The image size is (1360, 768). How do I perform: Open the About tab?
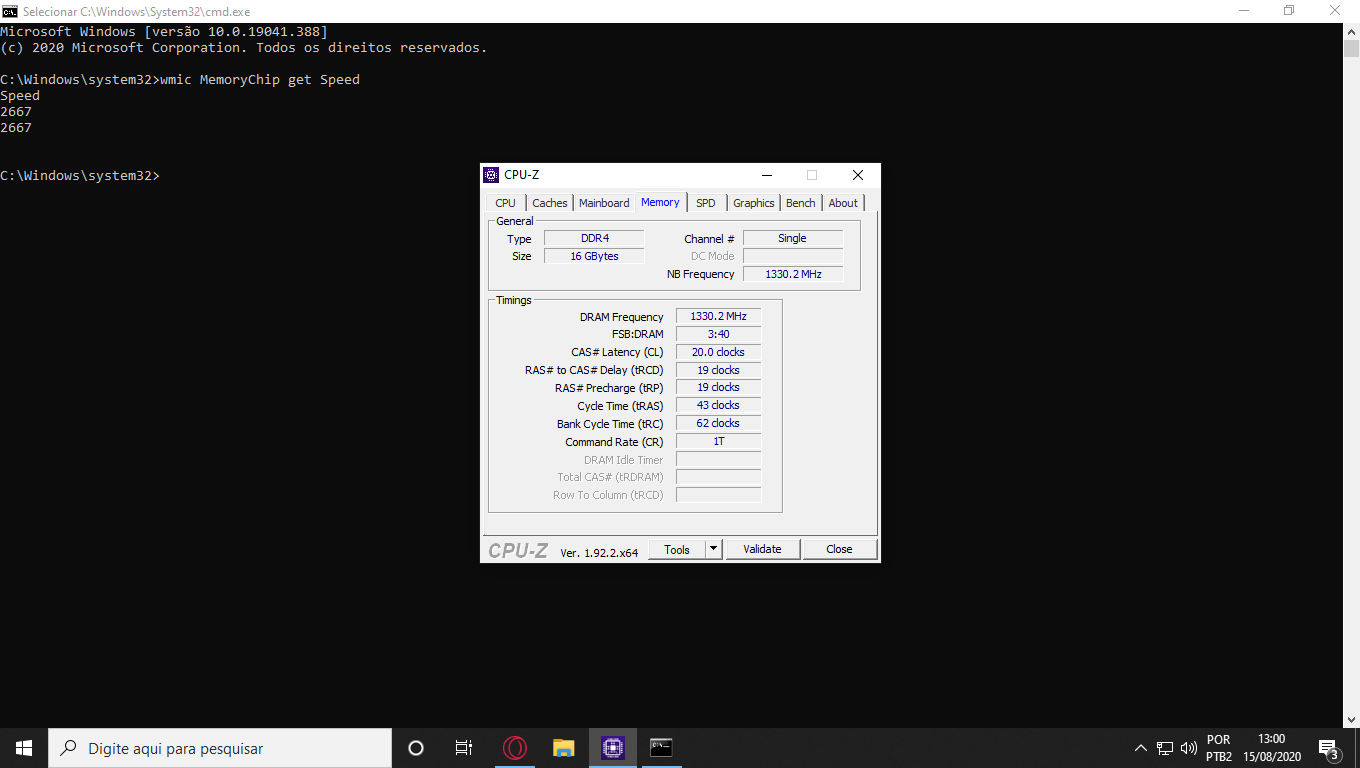[843, 203]
